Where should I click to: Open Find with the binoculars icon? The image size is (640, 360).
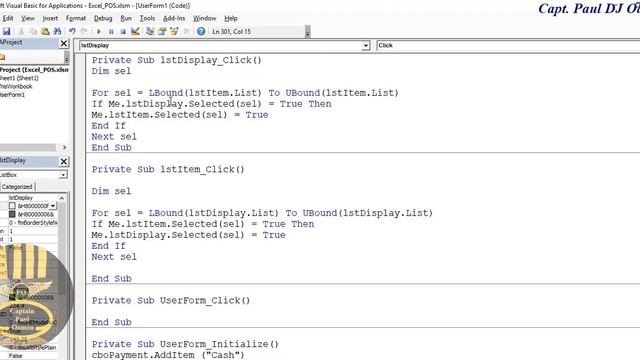[57, 31]
